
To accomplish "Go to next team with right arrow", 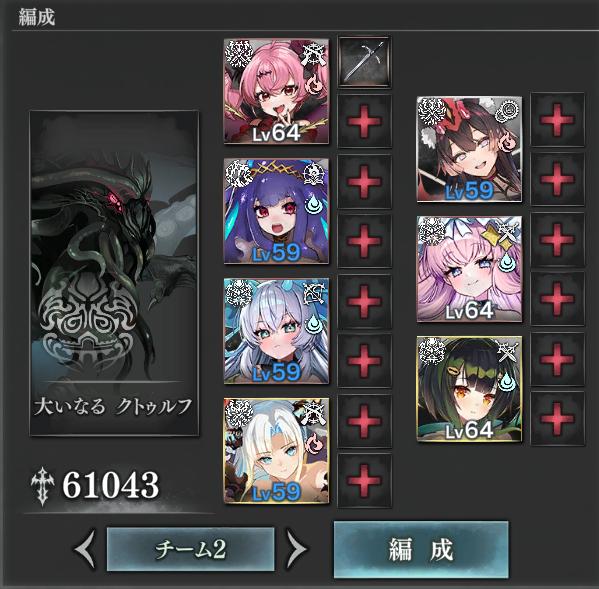I will [296, 549].
